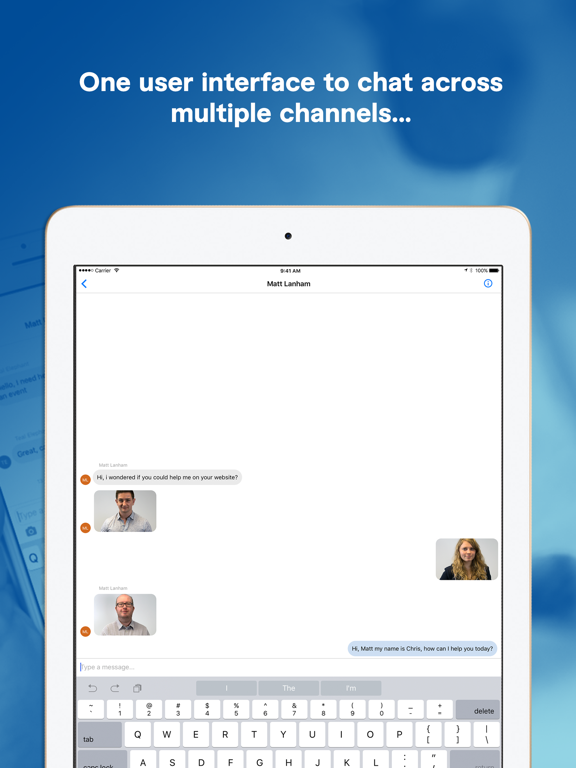Tap the 4 / $ key
The image size is (576, 768).
[x=207, y=710]
